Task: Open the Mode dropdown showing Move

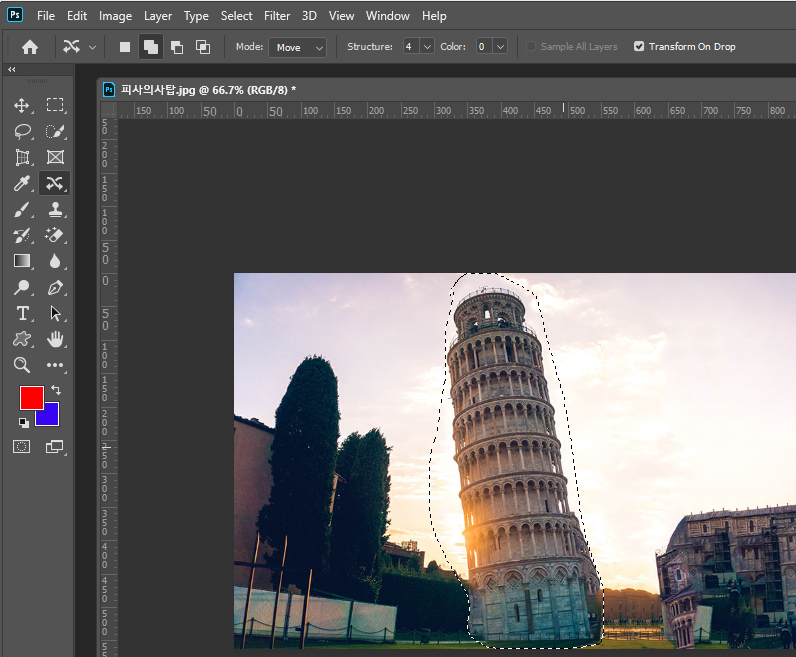Action: (x=298, y=47)
